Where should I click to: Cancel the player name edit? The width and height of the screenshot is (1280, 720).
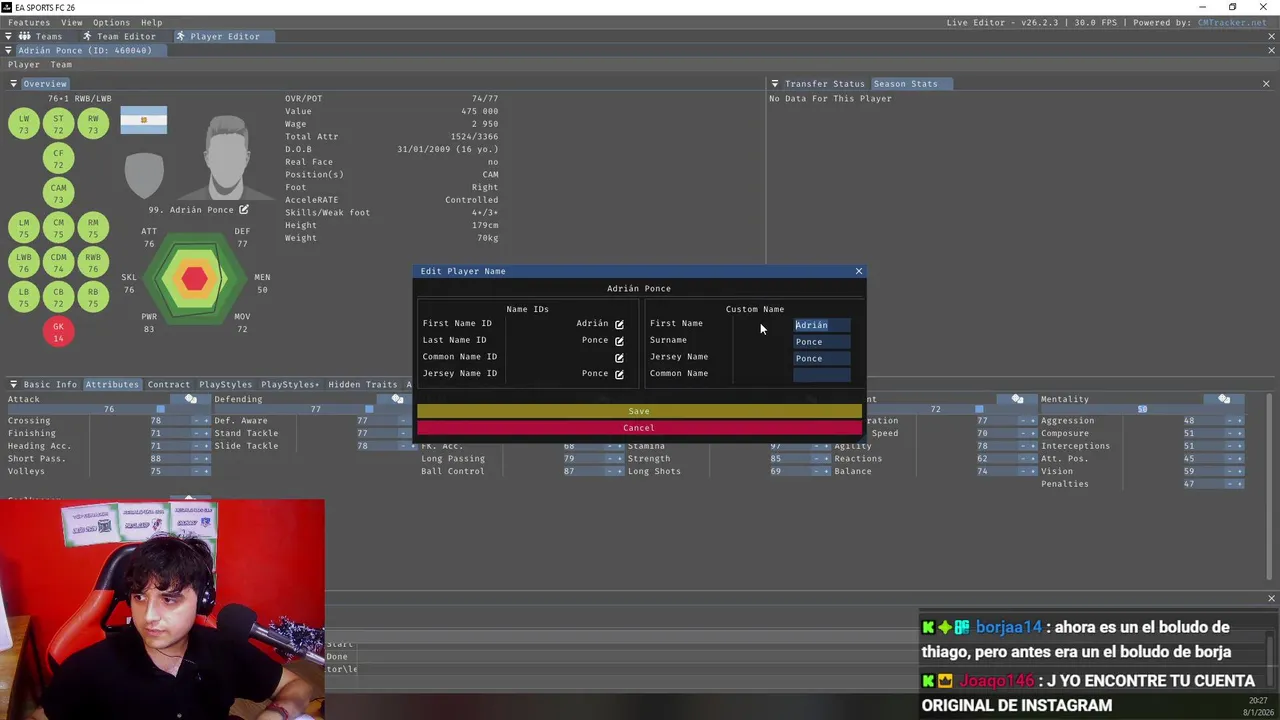point(639,428)
